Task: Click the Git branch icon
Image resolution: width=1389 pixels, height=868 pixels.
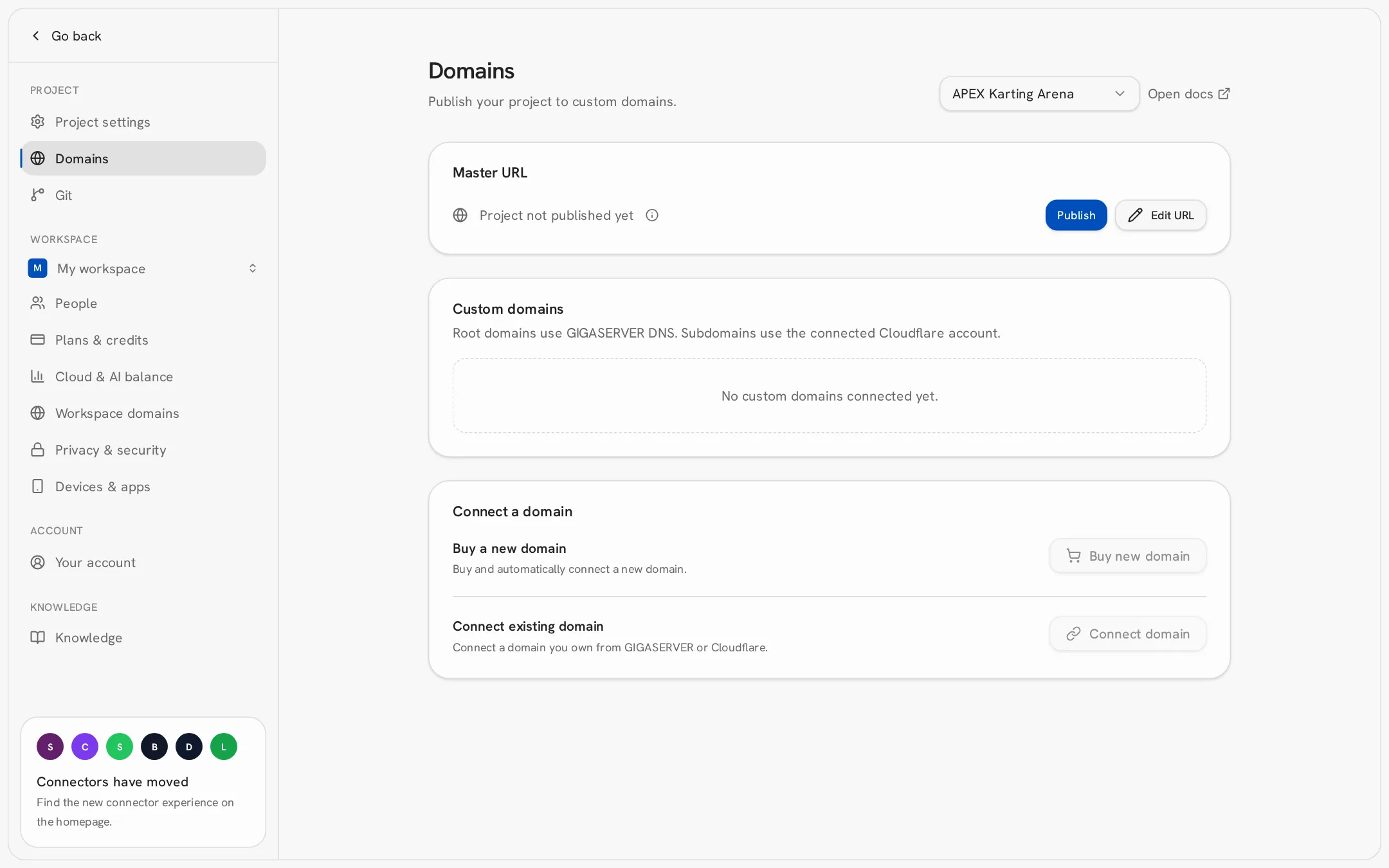Action: [38, 195]
